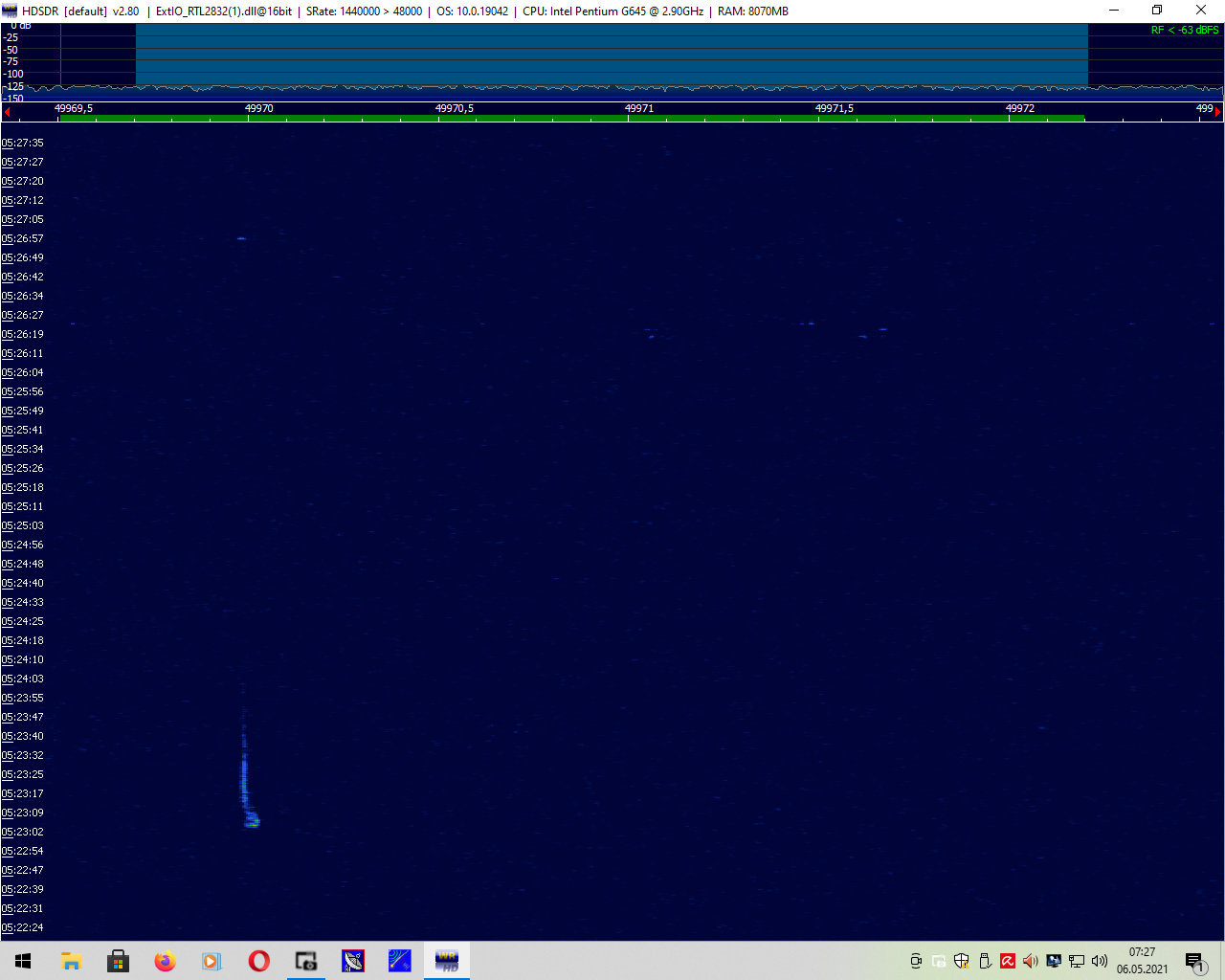The width and height of the screenshot is (1225, 980).
Task: Click the Avira antivirus tray icon
Action: click(x=1008, y=961)
